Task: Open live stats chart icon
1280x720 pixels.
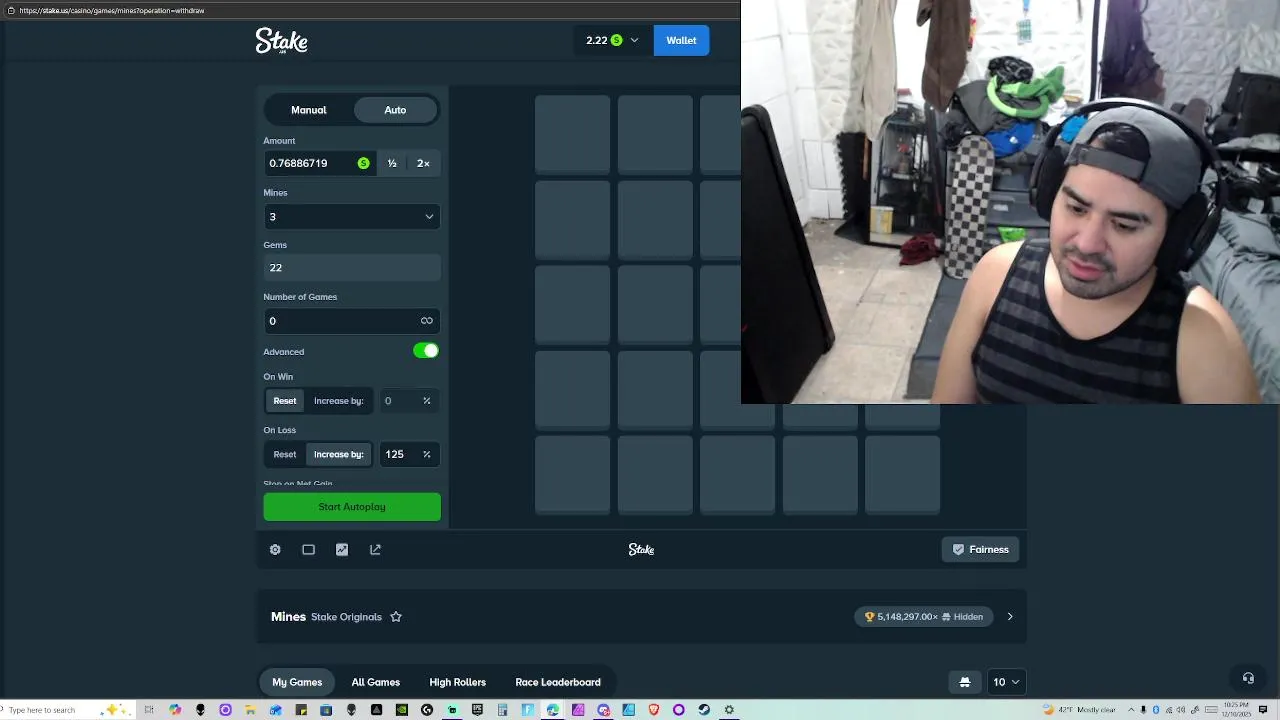Action: pos(342,549)
